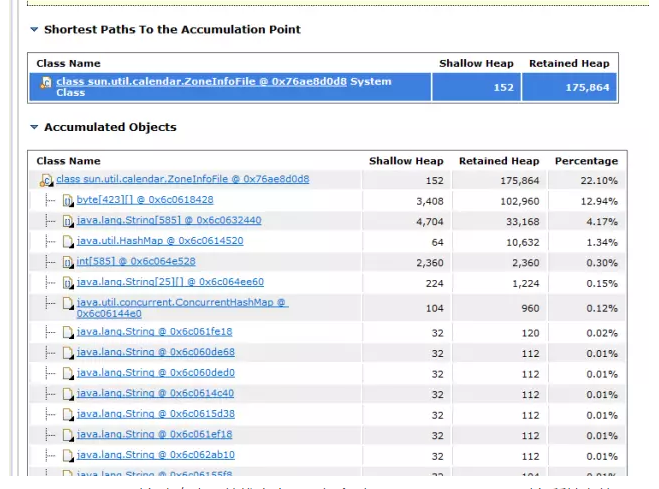
Task: Open java.lang.String[585] @ 0x6c0632440 link
Action: tap(169, 220)
